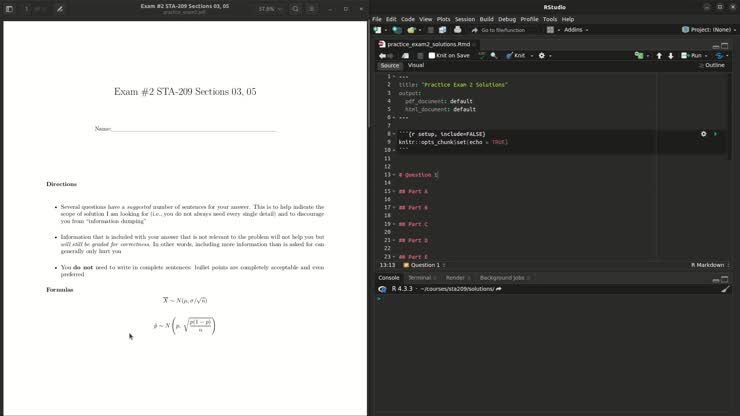Viewport: 740px width, 416px height.
Task: Open the Build menu
Action: point(487,19)
